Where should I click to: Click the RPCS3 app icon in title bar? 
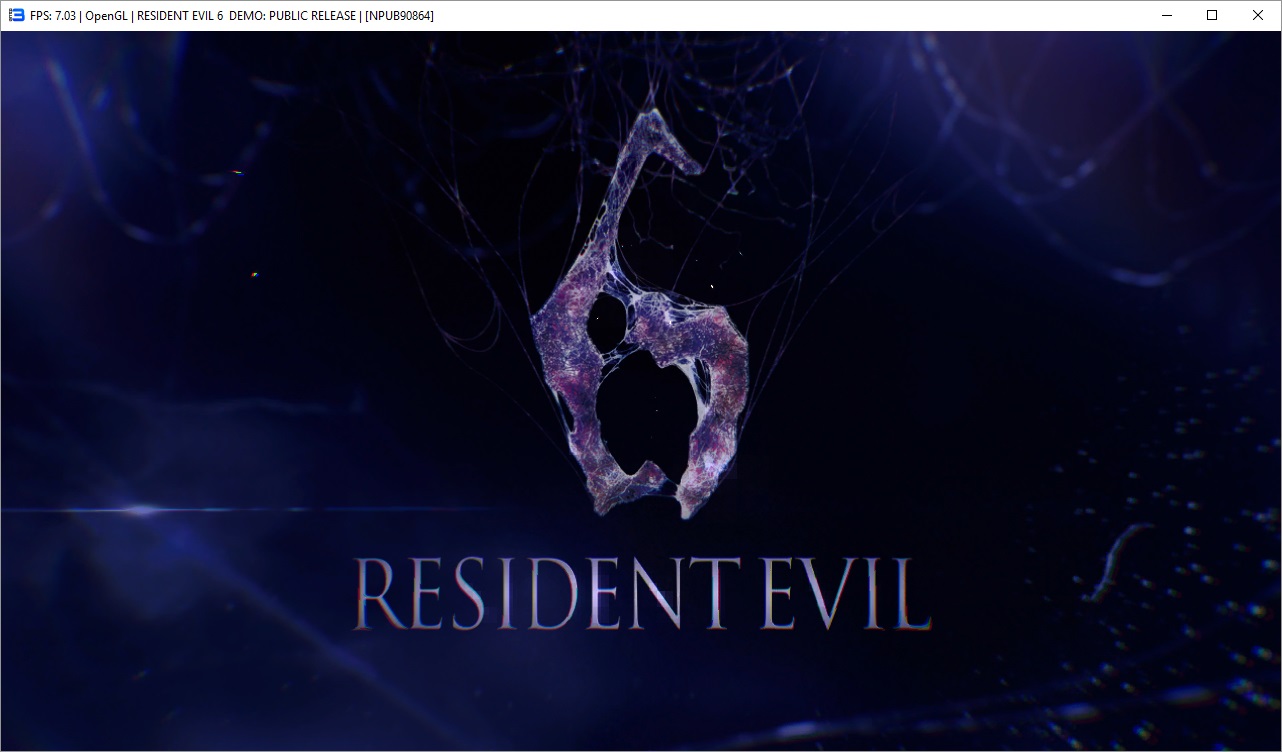click(x=16, y=15)
